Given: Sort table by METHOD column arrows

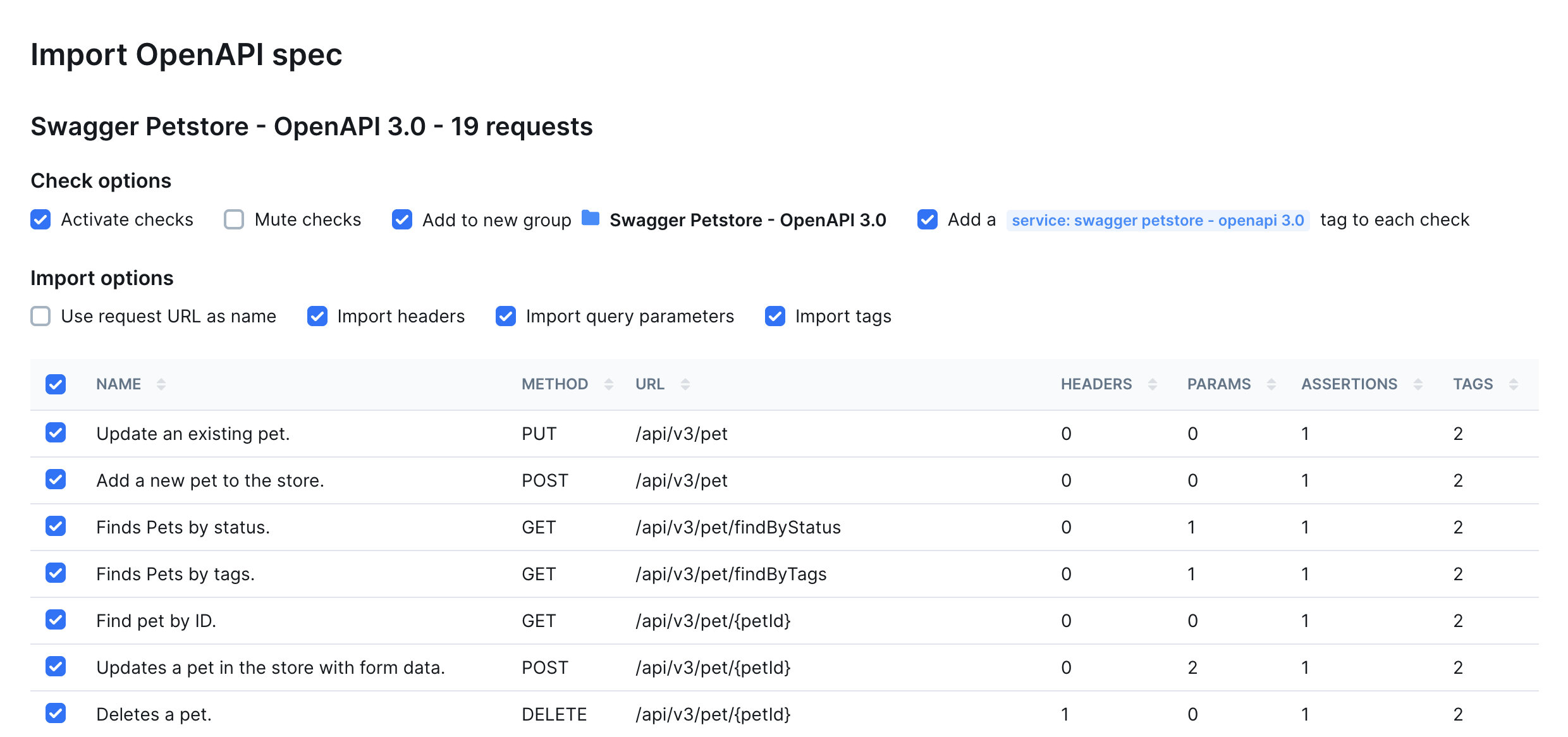Looking at the screenshot, I should point(609,384).
